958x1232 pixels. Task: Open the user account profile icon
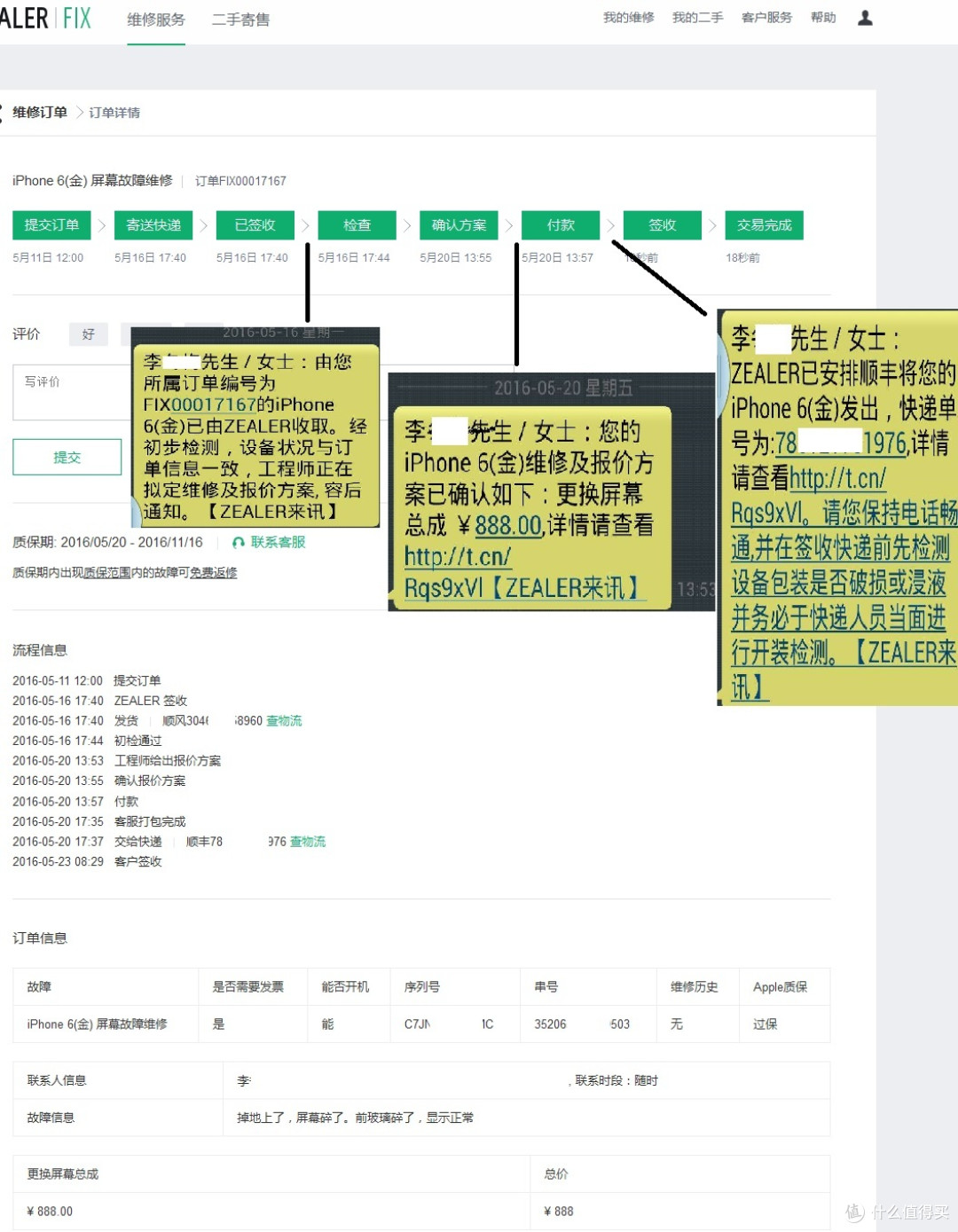(x=865, y=18)
